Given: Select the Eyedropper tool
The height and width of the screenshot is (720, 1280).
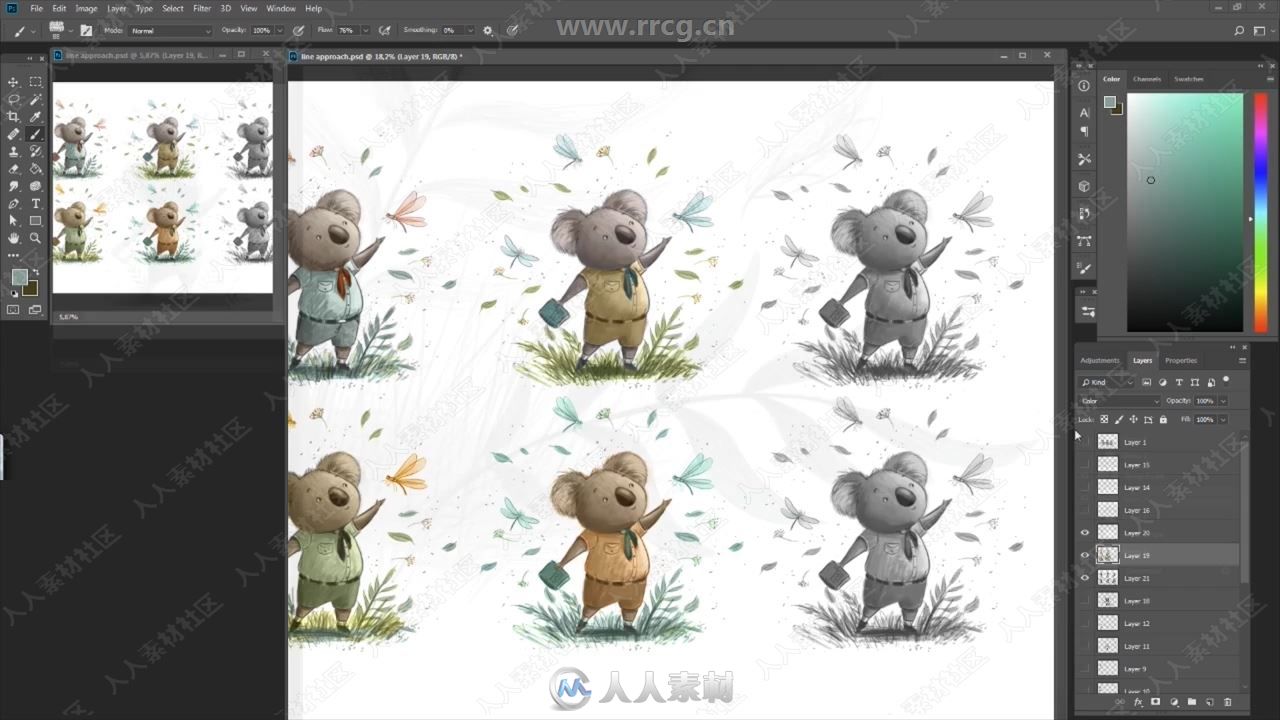Looking at the screenshot, I should (35, 117).
